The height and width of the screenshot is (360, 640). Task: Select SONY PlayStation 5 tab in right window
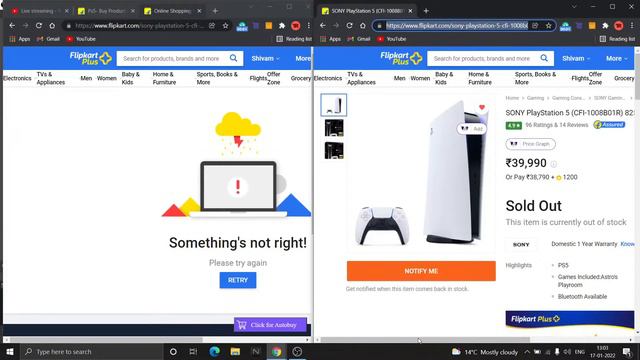click(x=367, y=11)
